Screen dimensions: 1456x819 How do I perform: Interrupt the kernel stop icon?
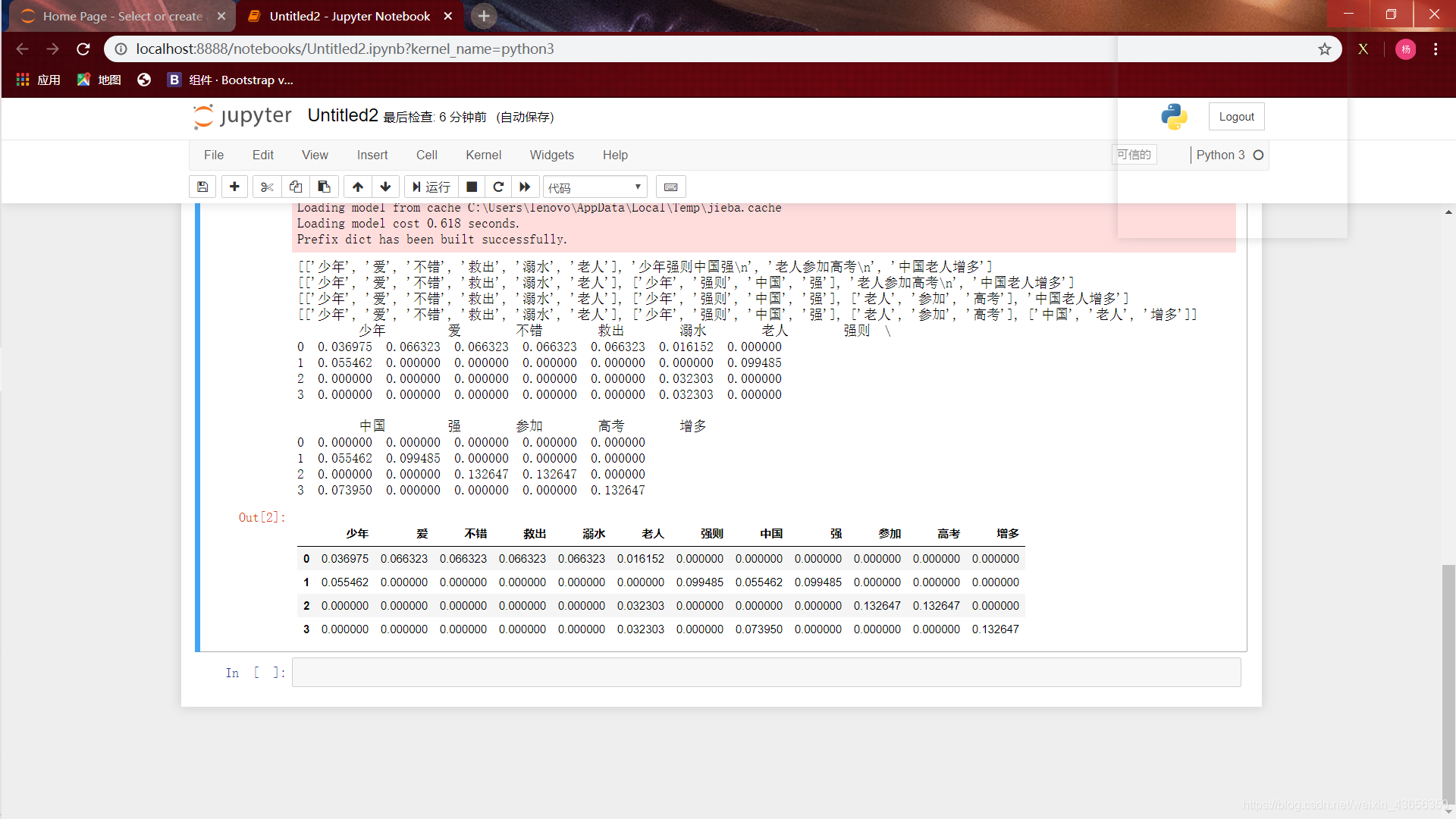[x=472, y=187]
